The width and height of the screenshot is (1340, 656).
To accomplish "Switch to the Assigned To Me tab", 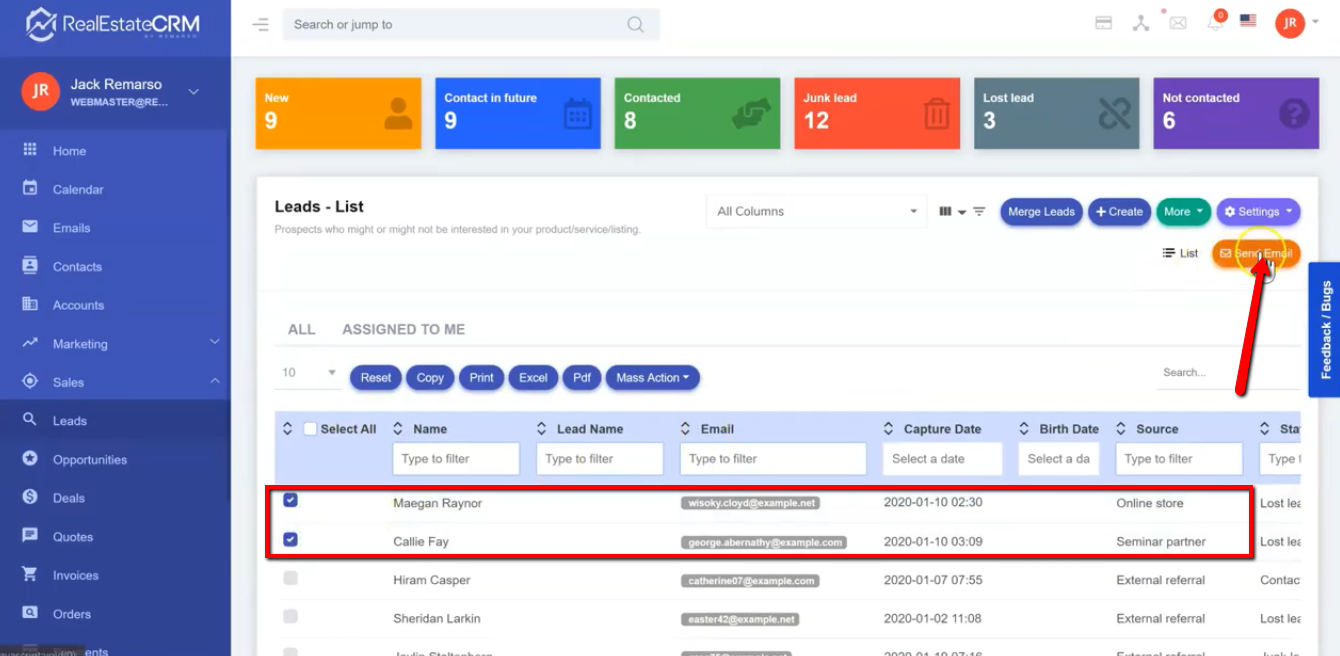I will (403, 329).
